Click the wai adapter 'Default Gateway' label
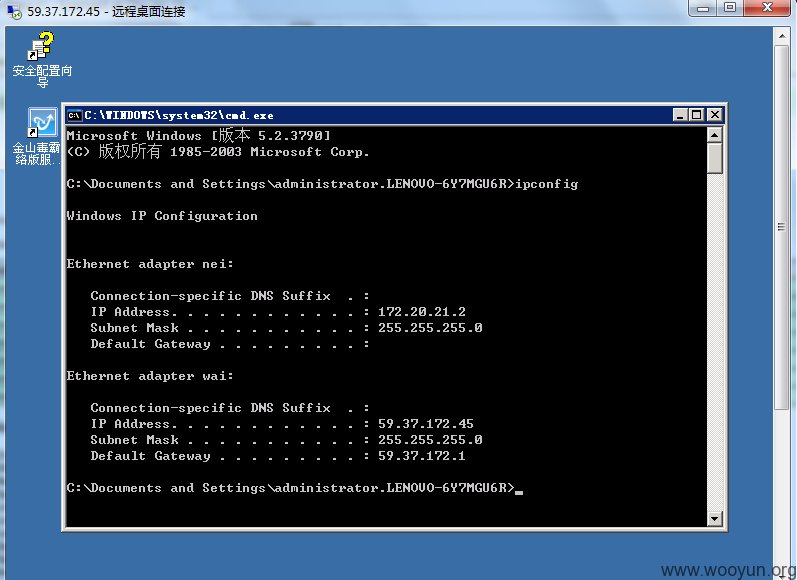Image resolution: width=797 pixels, height=580 pixels. 150,456
